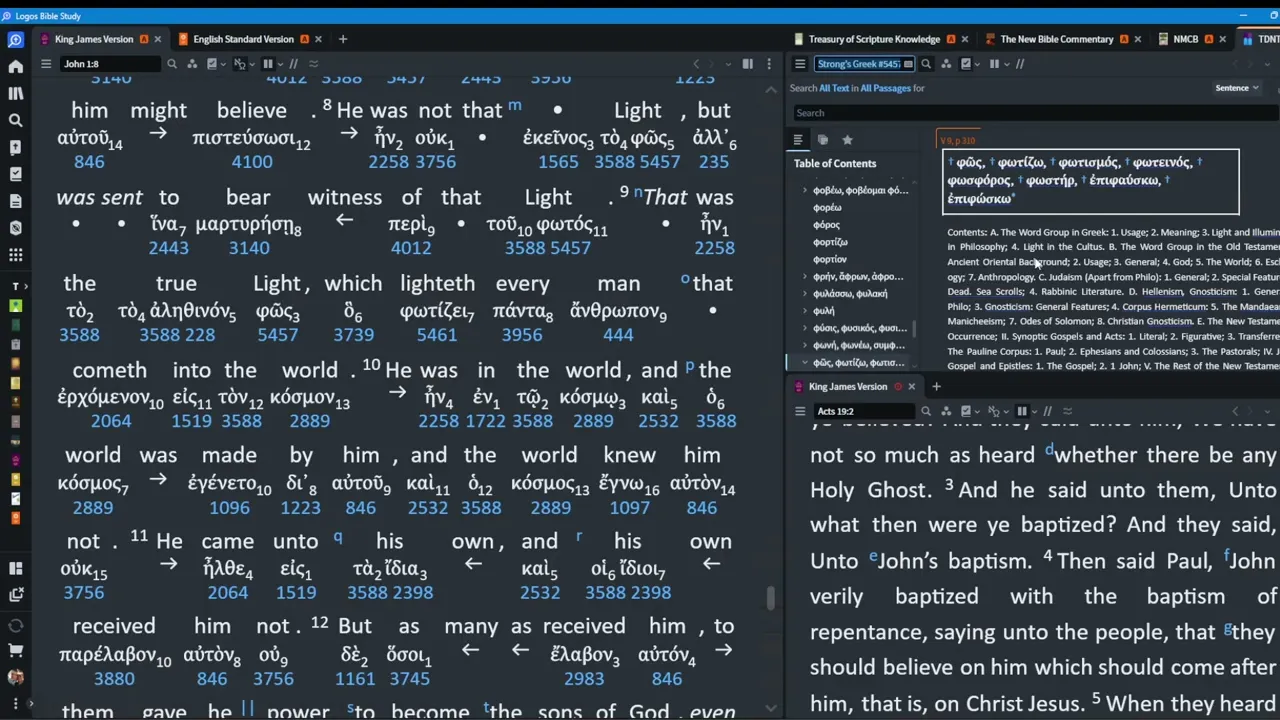Open Strong's number 5457 under true Light
The image size is (1280, 720).
click(x=278, y=335)
